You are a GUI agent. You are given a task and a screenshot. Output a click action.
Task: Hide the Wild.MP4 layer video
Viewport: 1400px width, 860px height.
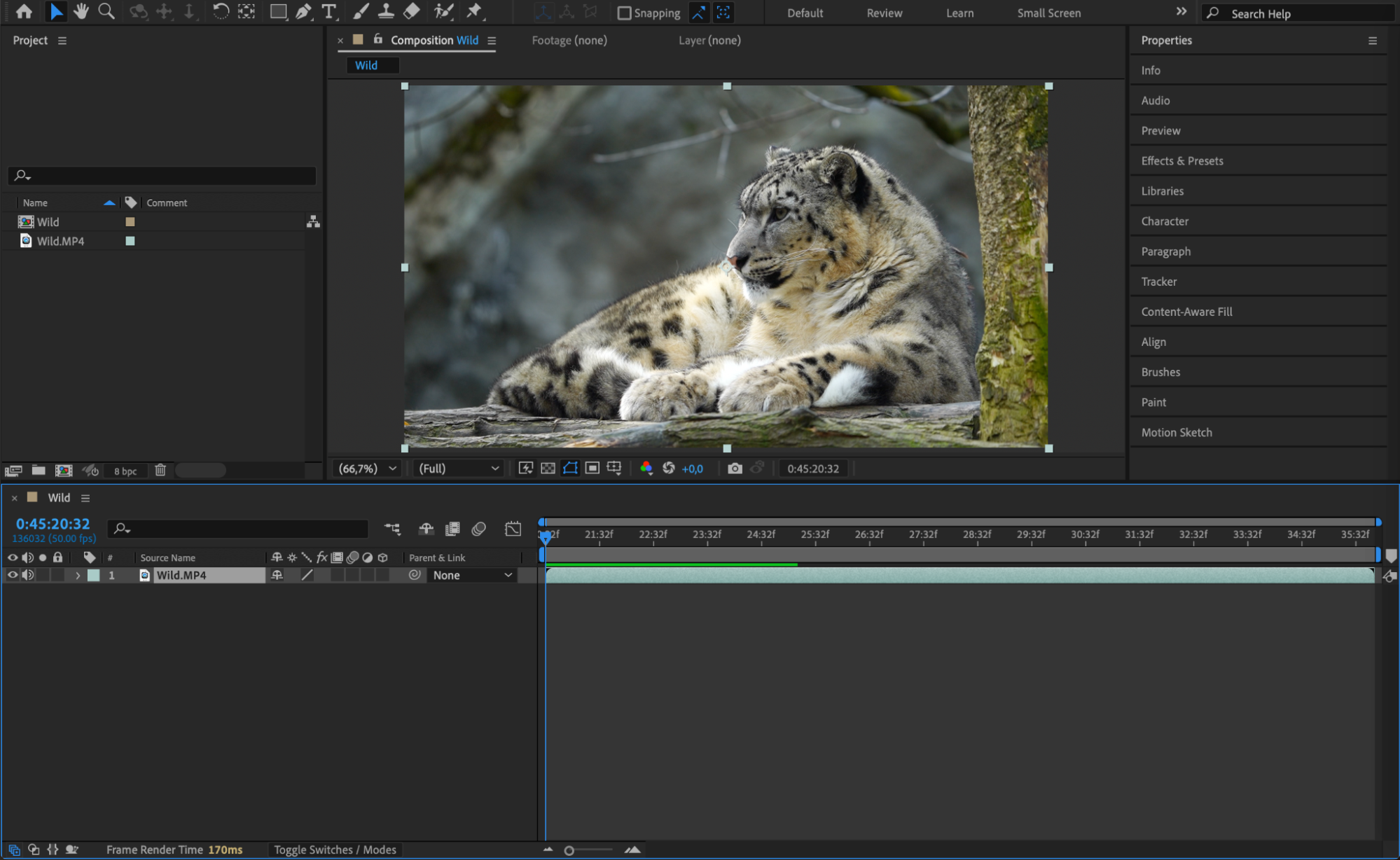[x=13, y=575]
